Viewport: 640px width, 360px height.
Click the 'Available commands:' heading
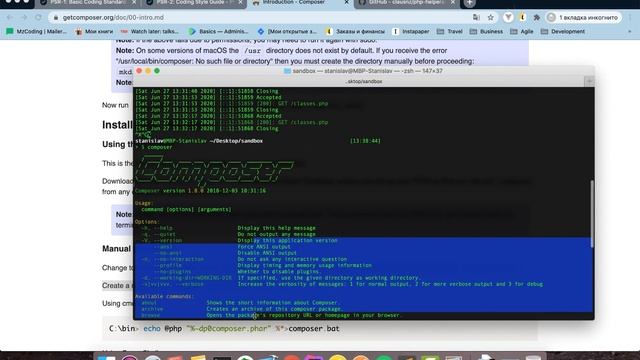164,296
